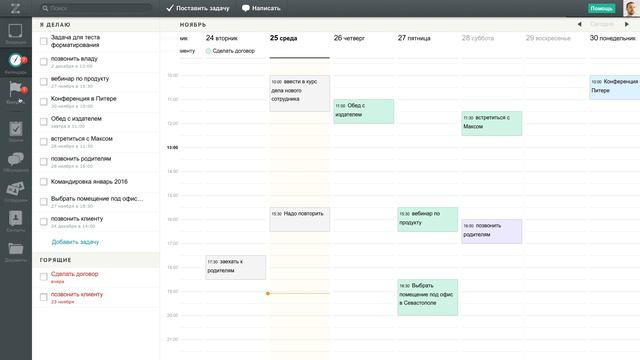Check the red 'Сделать договор' hot task
The width and height of the screenshot is (640, 360).
pyautogui.click(x=44, y=277)
